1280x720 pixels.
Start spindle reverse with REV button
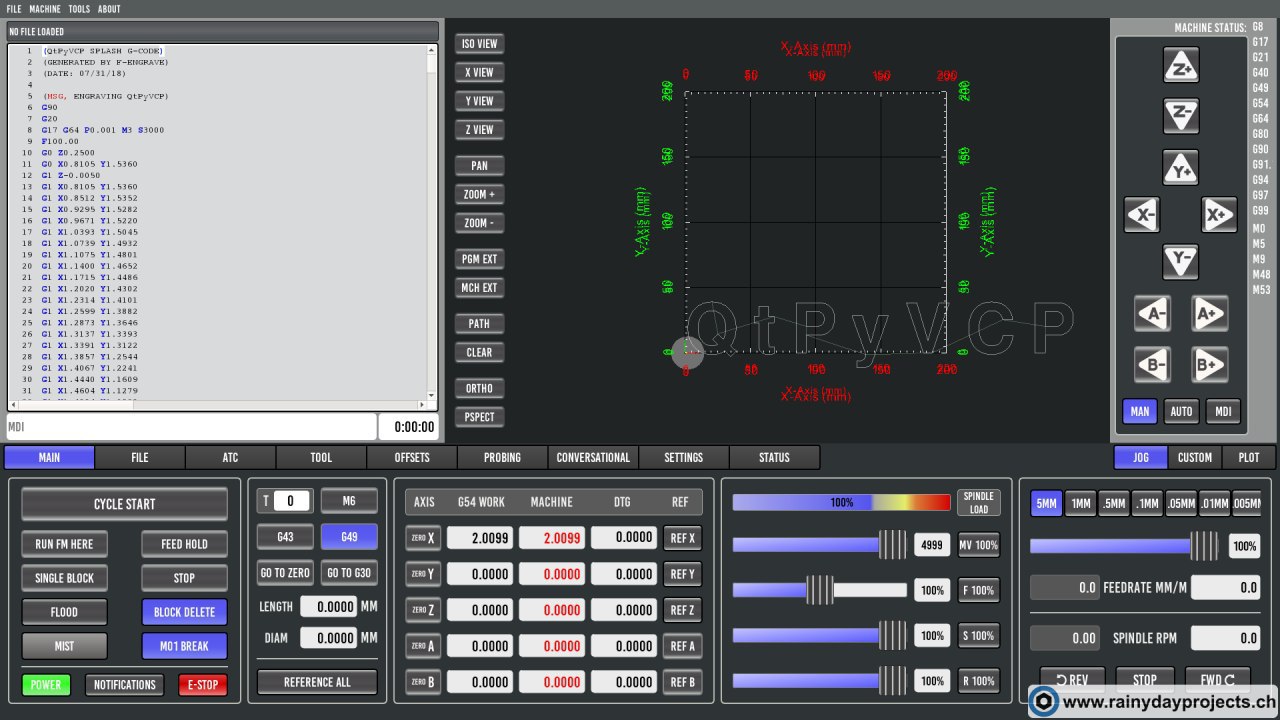coord(1072,680)
